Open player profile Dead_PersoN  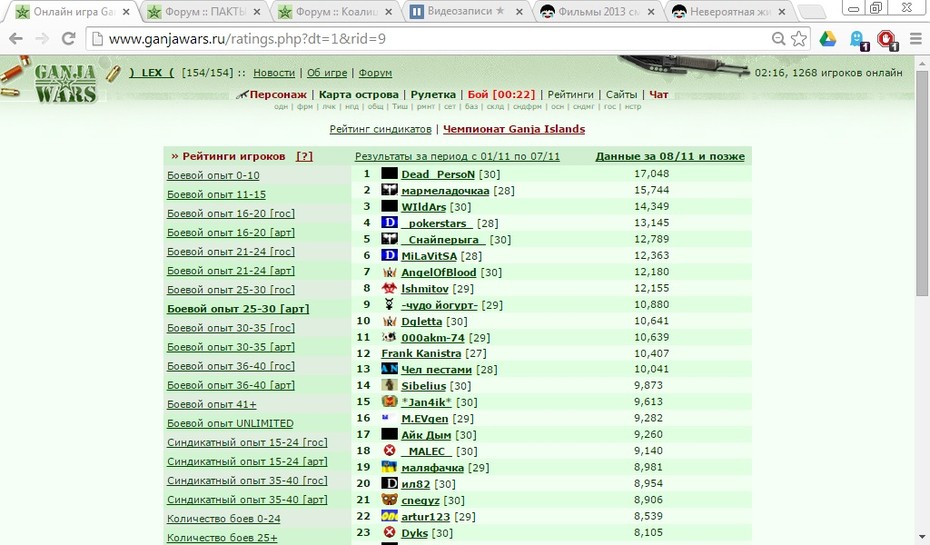(438, 174)
